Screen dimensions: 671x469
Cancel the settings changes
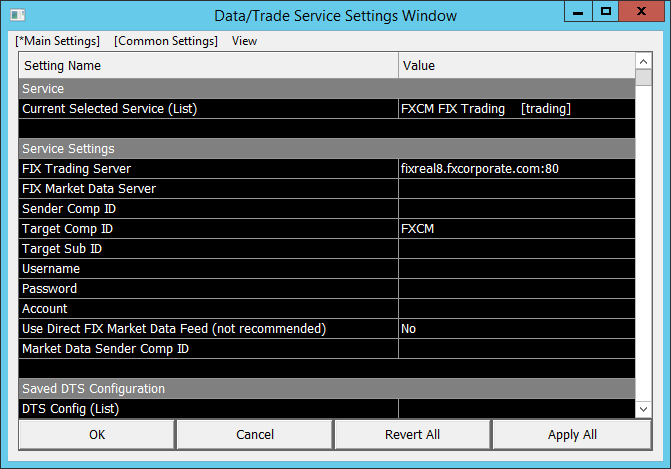(x=255, y=434)
